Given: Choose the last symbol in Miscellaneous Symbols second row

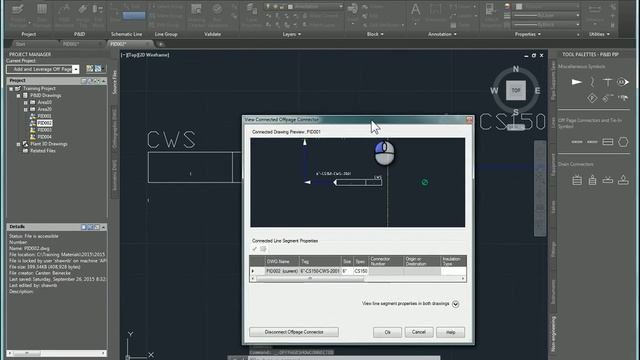Looking at the screenshot, I should tap(623, 98).
